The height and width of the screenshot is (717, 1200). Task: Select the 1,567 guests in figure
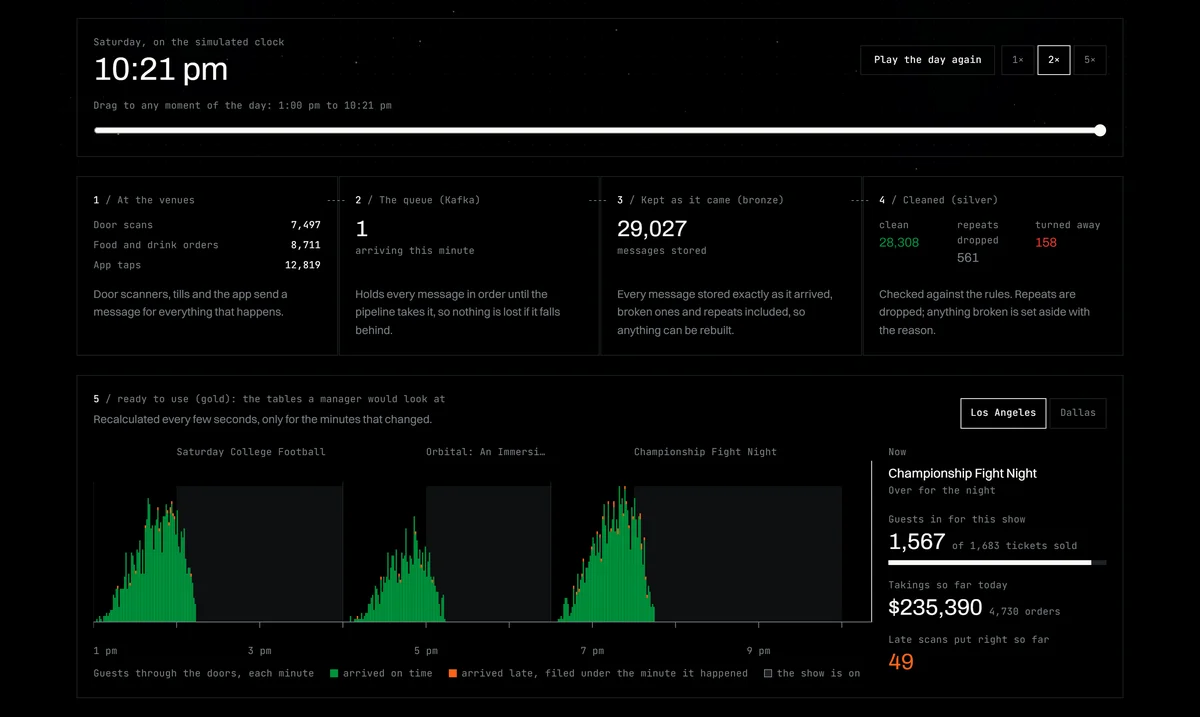pos(917,542)
